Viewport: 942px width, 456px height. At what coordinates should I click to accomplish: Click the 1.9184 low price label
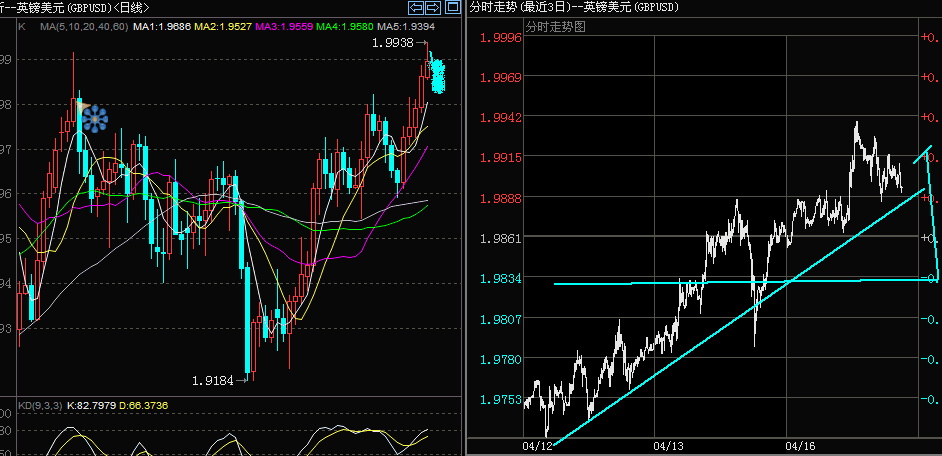click(213, 380)
